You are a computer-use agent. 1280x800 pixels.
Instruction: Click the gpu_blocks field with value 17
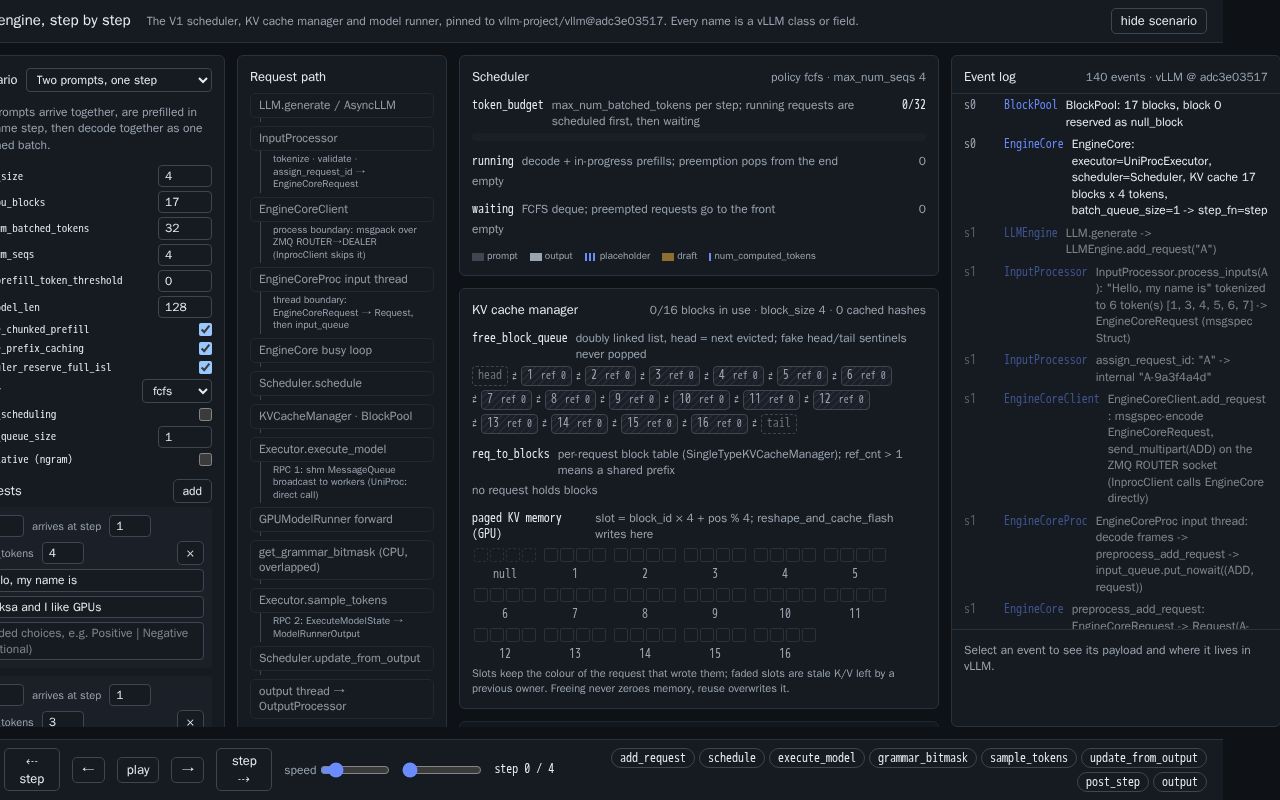pos(185,202)
